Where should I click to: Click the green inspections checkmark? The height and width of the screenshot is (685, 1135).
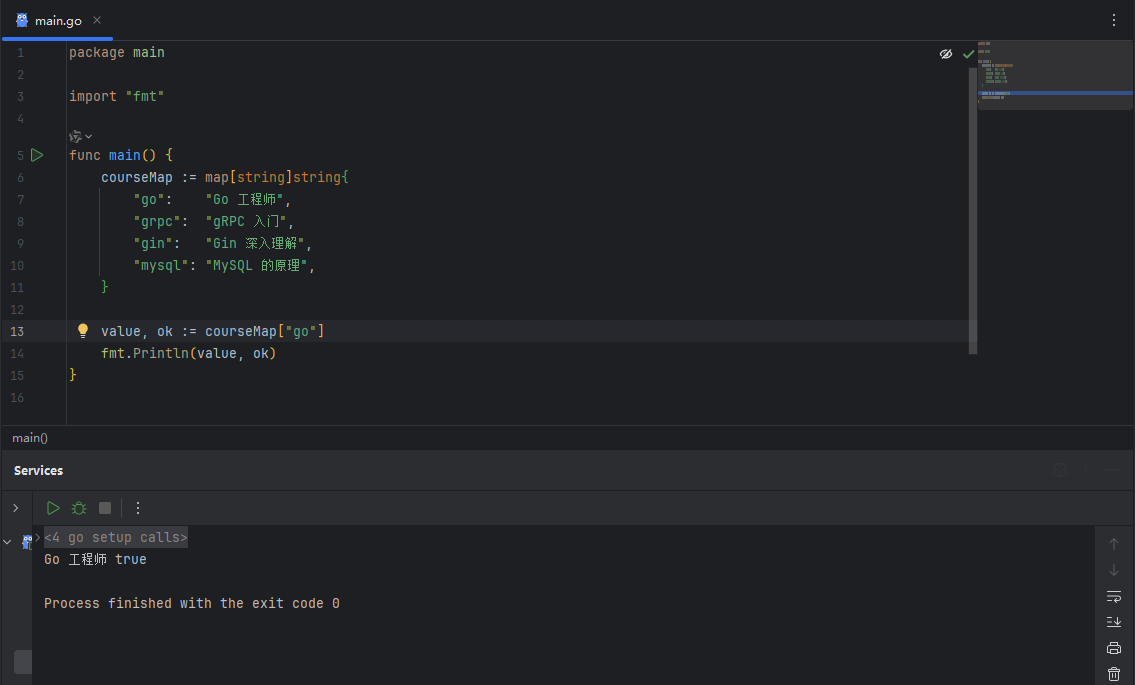coord(968,54)
